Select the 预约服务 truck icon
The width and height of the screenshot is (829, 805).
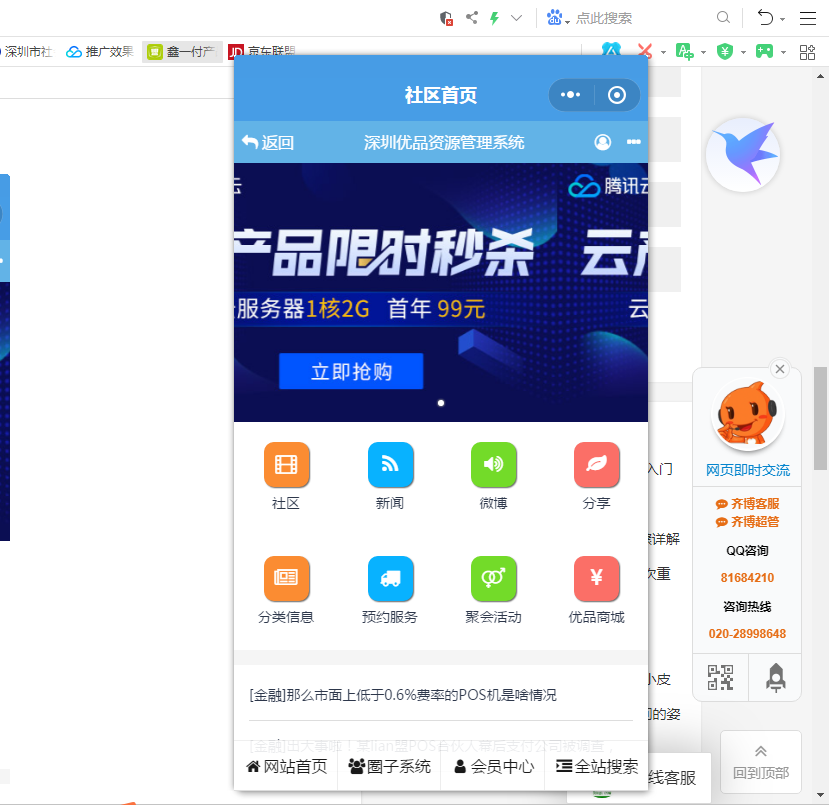(390, 579)
